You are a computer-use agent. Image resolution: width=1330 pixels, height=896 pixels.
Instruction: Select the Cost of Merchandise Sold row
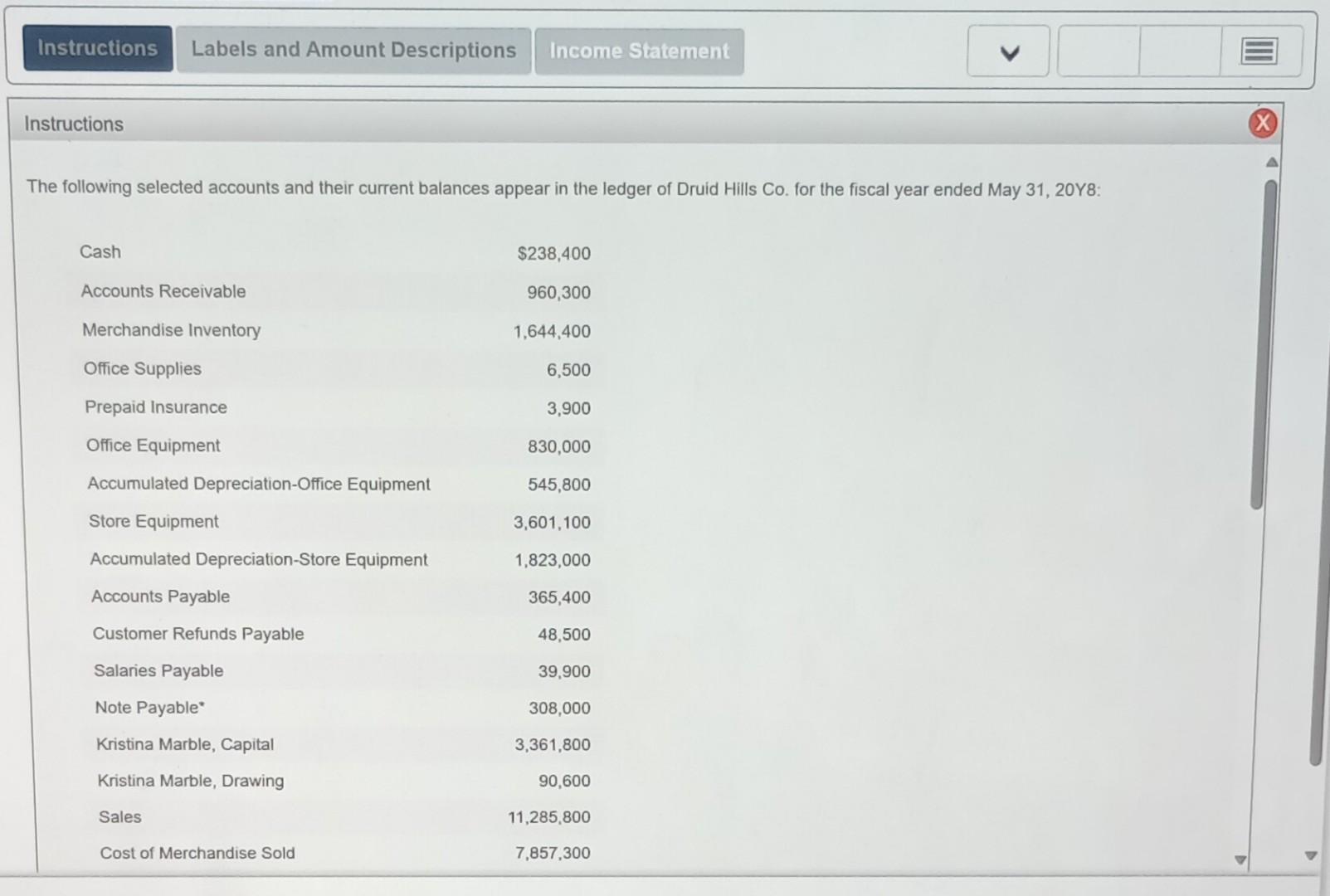click(197, 853)
